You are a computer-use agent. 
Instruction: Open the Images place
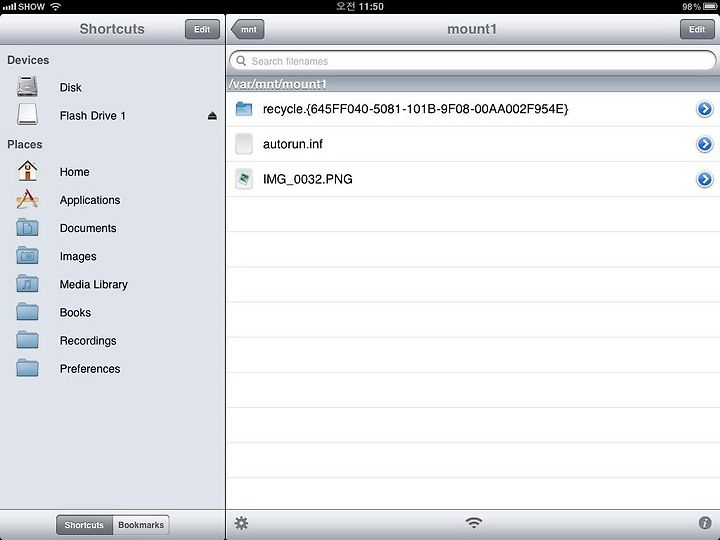(112, 256)
